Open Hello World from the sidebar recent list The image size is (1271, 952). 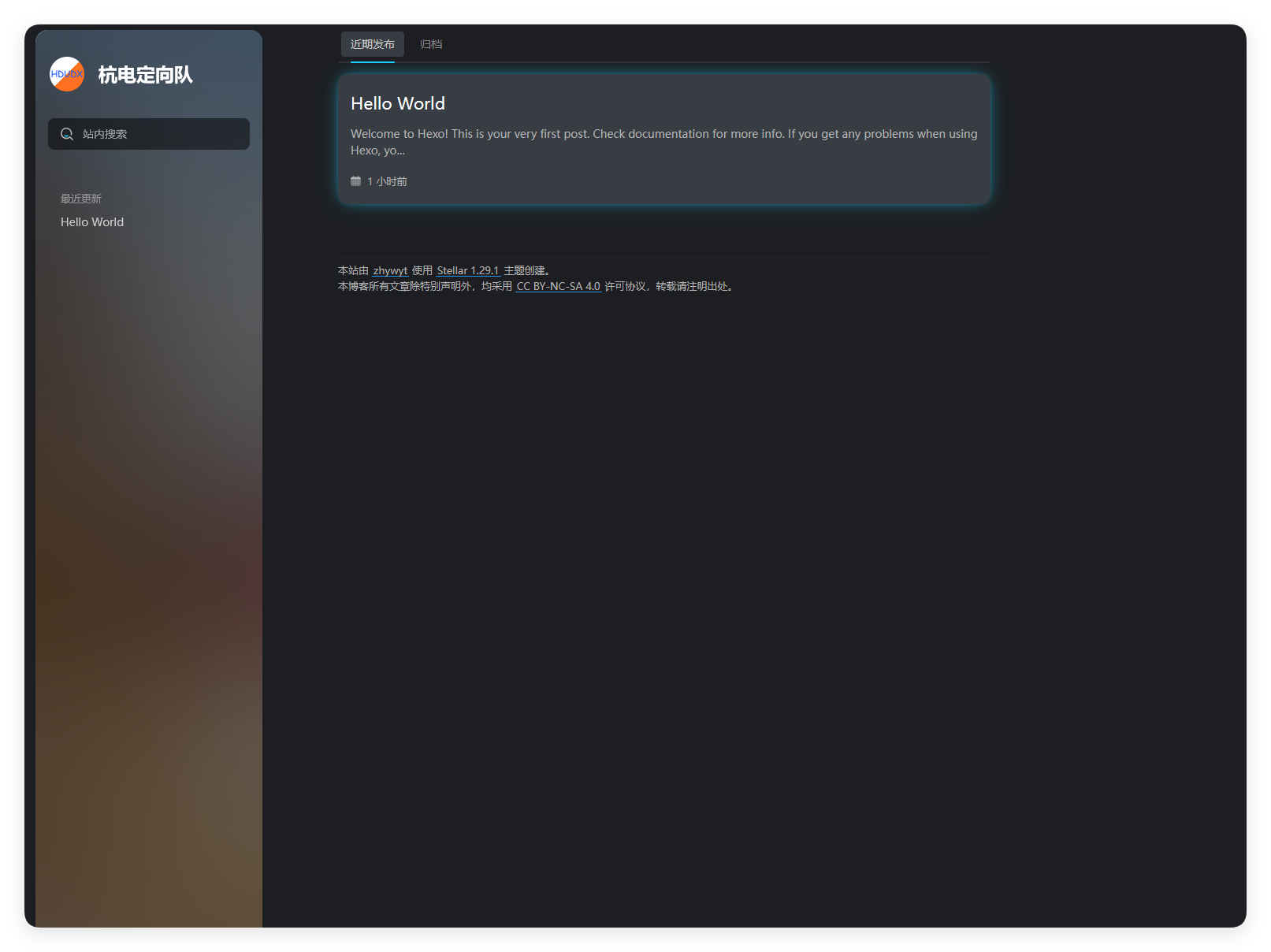click(92, 222)
